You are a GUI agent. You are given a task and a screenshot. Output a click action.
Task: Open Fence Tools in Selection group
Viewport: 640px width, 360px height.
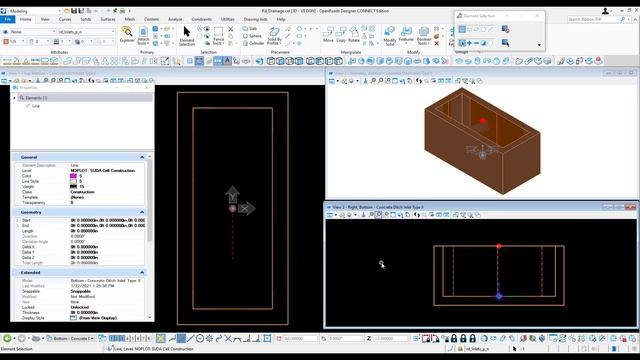click(218, 36)
